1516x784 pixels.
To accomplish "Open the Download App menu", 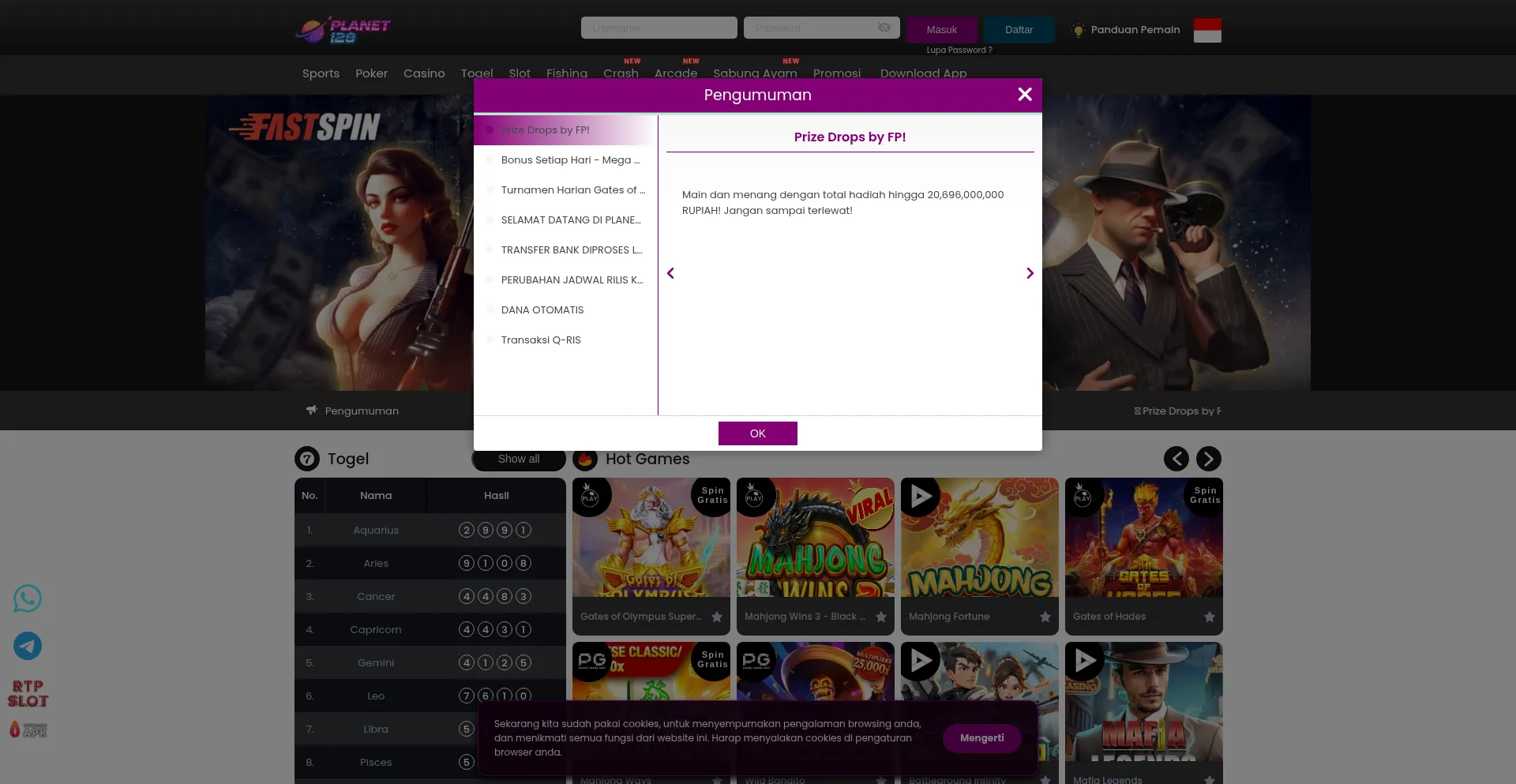I will click(x=924, y=73).
